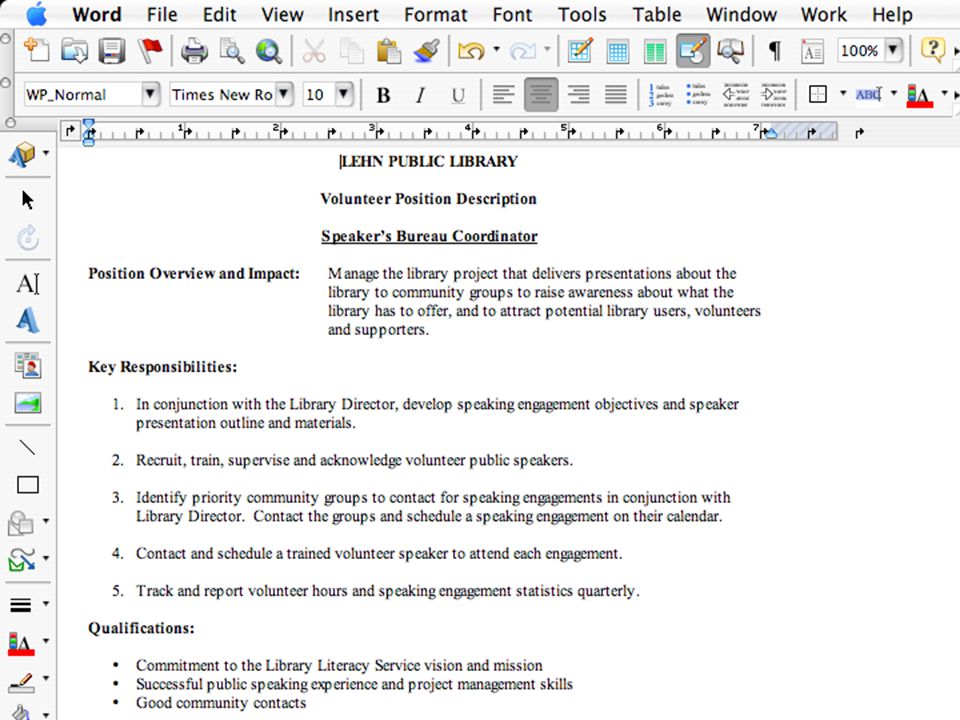Click the Copy icon

351,50
